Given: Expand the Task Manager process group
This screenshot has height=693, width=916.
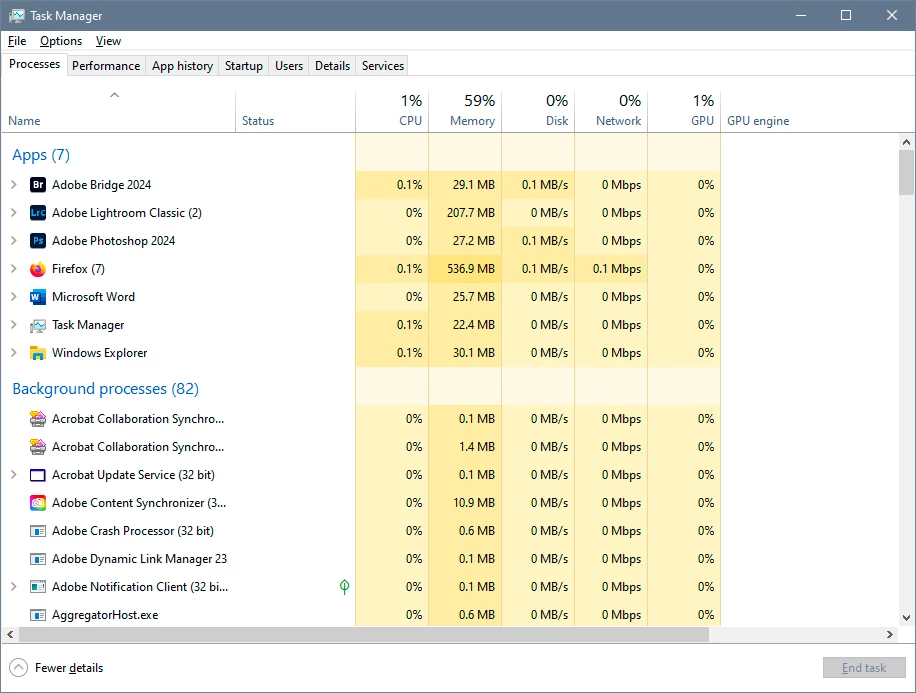Looking at the screenshot, I should coord(14,325).
